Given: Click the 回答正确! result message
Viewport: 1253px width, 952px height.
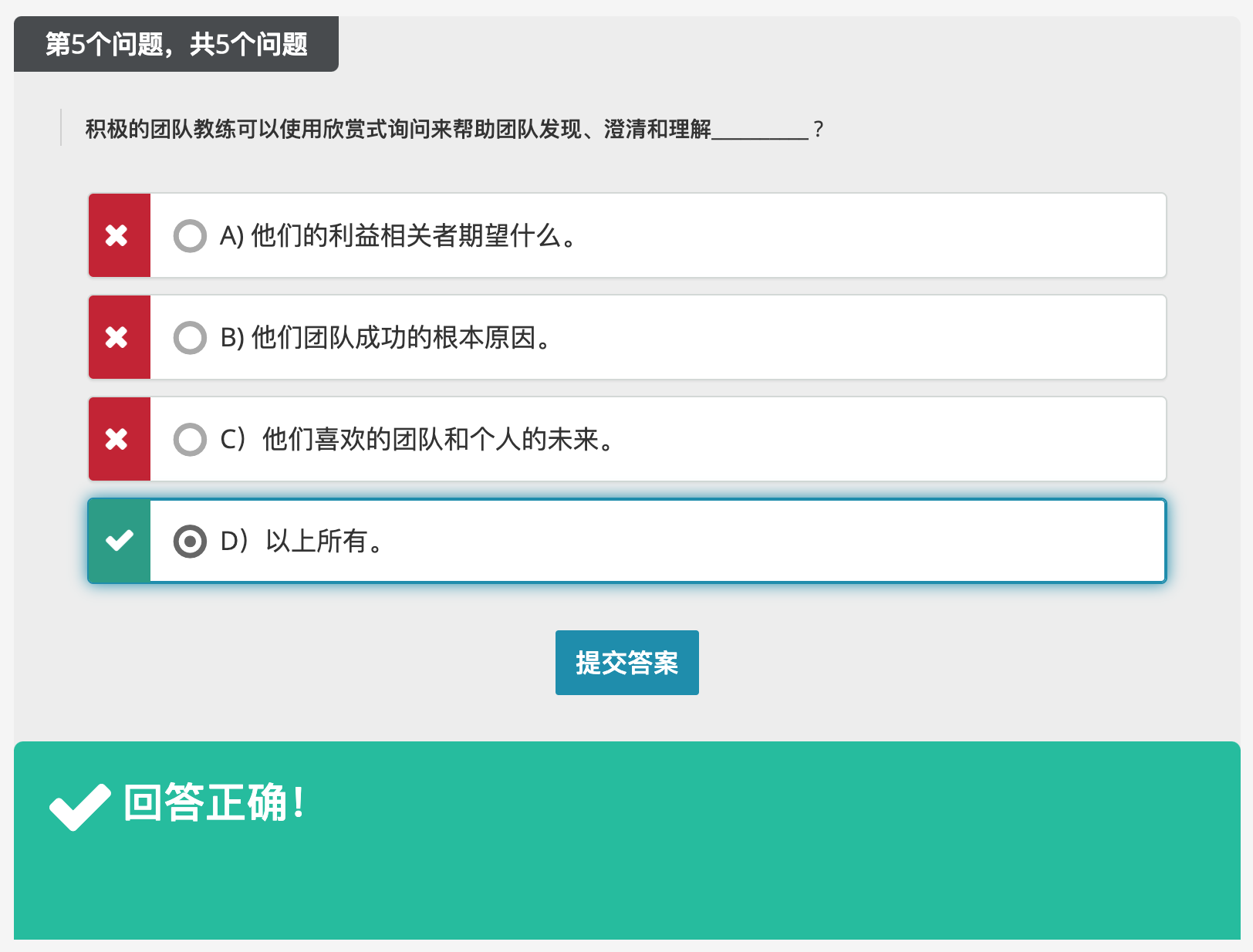Looking at the screenshot, I should 214,803.
